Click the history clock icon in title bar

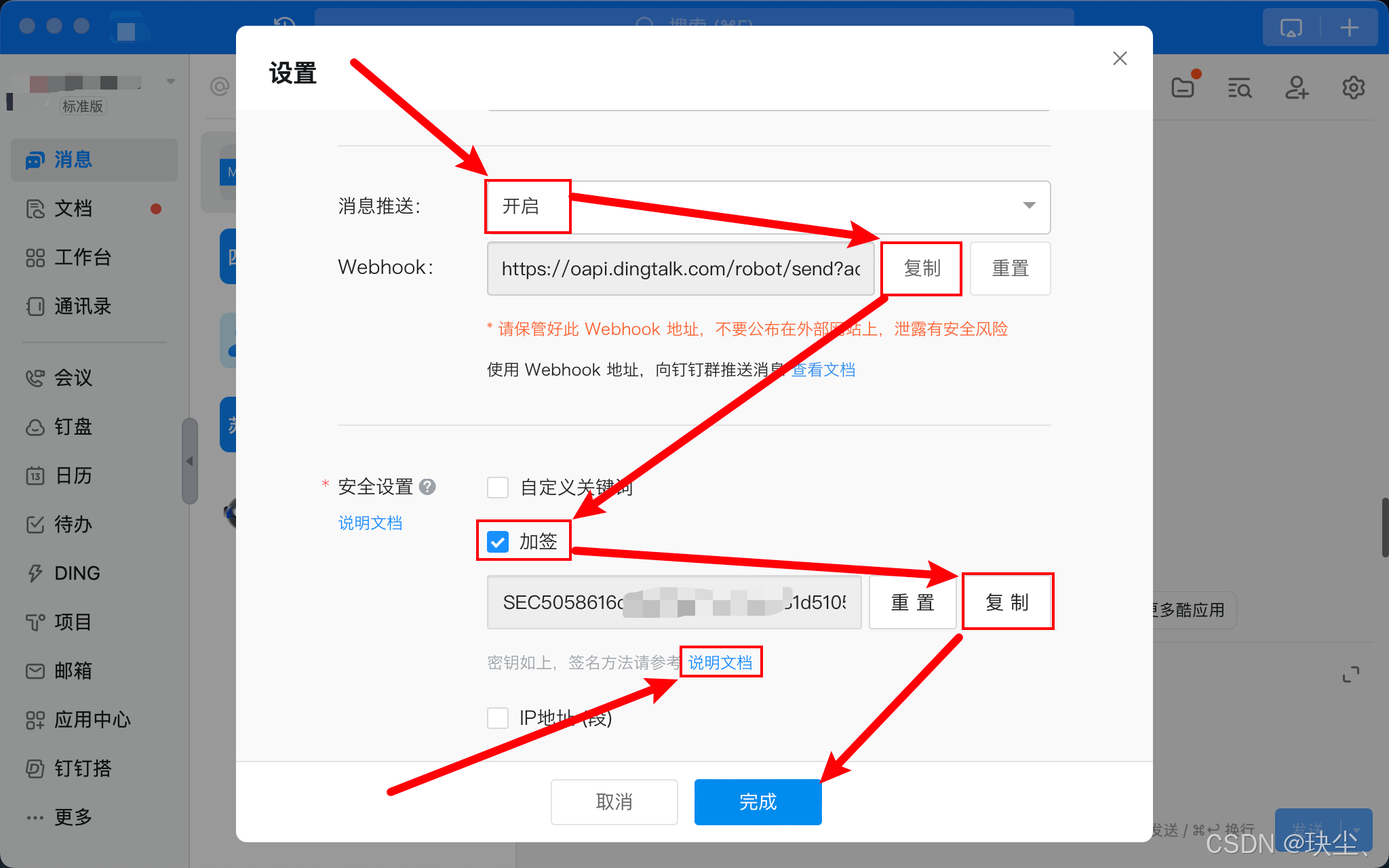[284, 24]
